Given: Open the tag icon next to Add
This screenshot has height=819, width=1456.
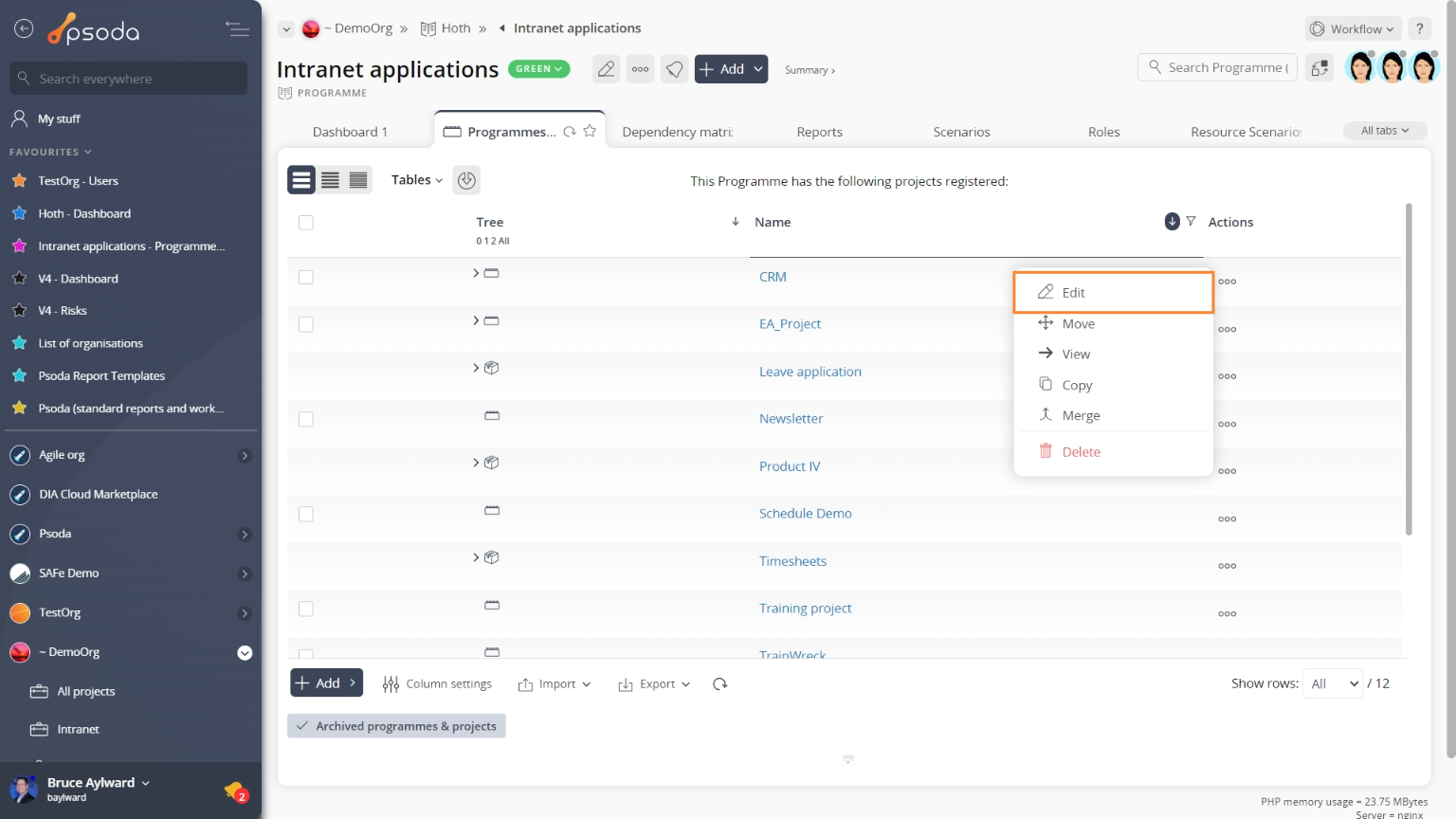Looking at the screenshot, I should (674, 69).
